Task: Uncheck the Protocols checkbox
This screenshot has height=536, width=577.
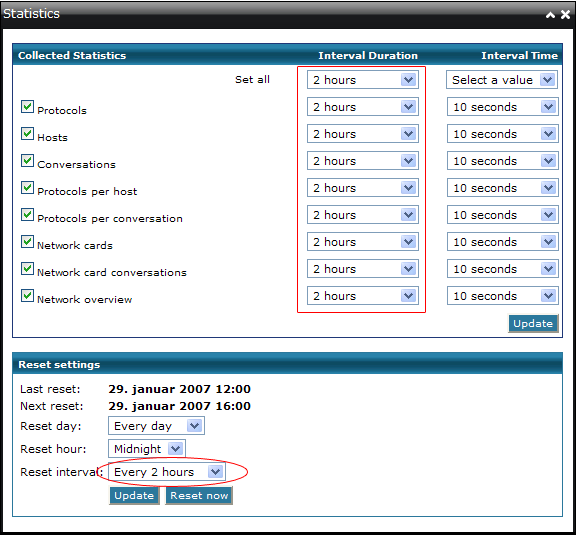Action: tap(27, 107)
